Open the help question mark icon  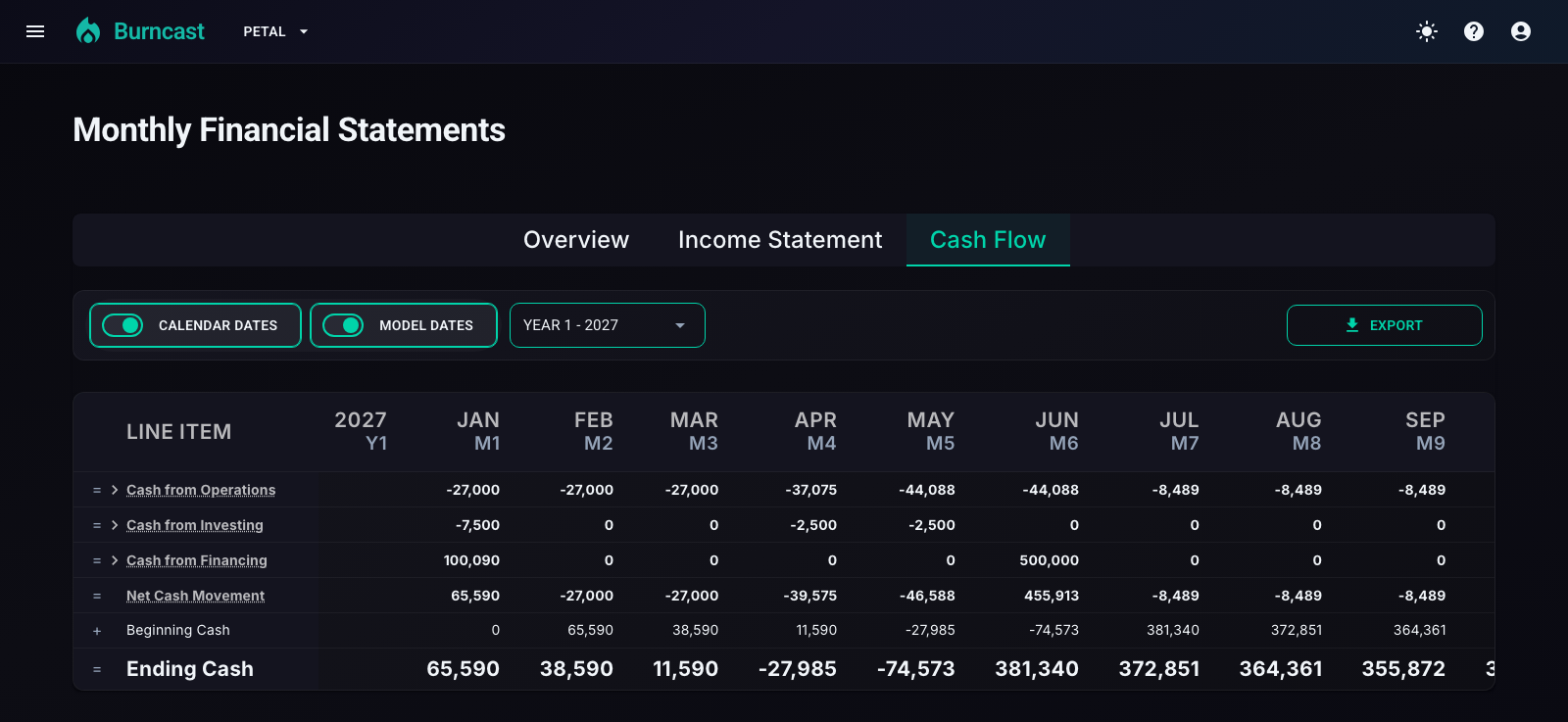[1474, 31]
